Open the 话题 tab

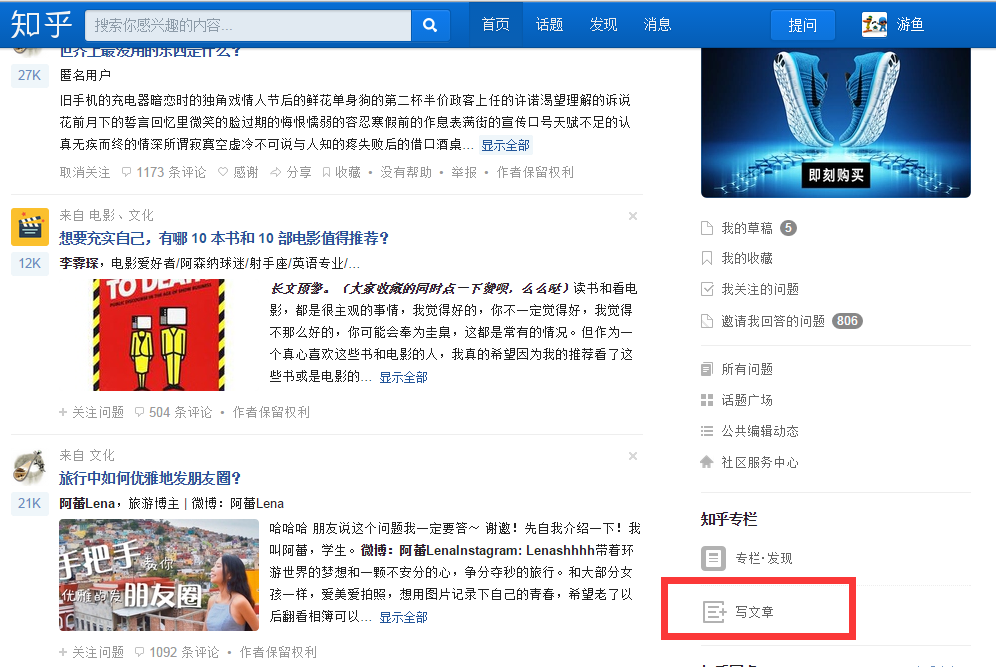point(549,25)
